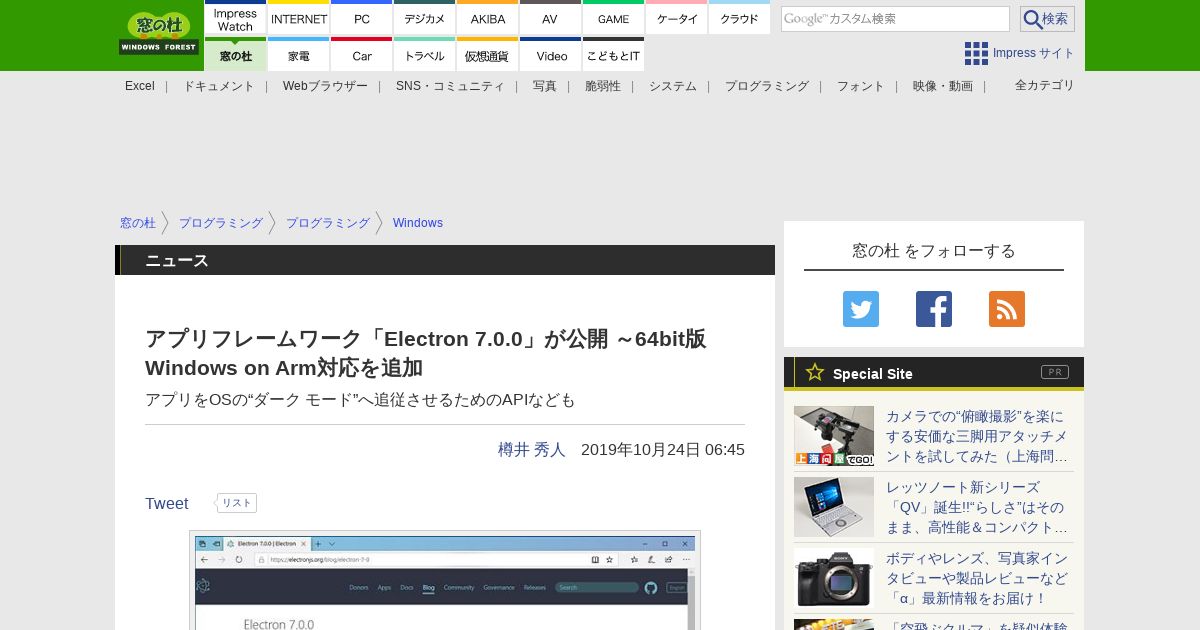Click the Special Site star icon
The width and height of the screenshot is (1200, 630).
[x=815, y=372]
